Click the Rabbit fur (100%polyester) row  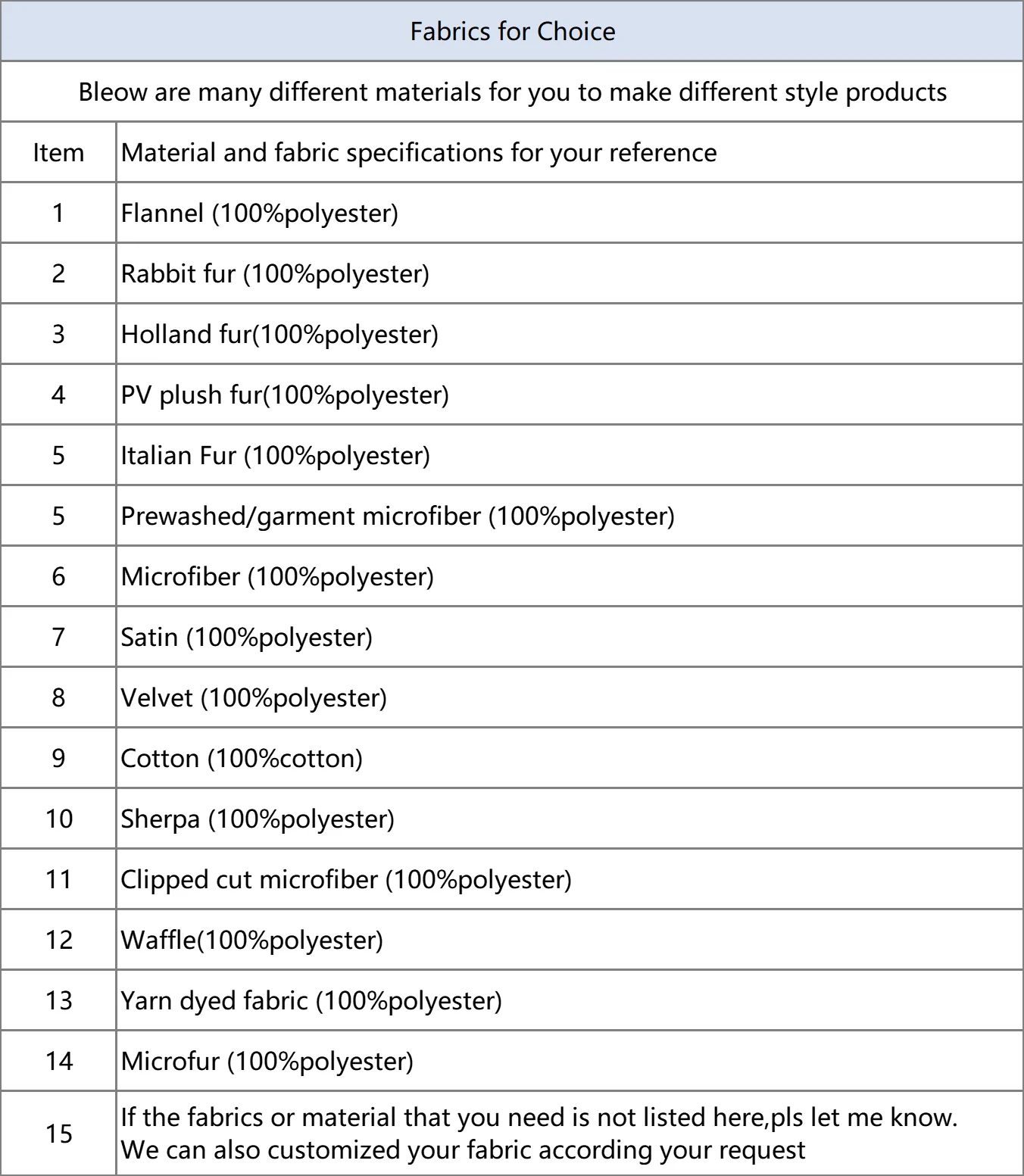pos(275,273)
